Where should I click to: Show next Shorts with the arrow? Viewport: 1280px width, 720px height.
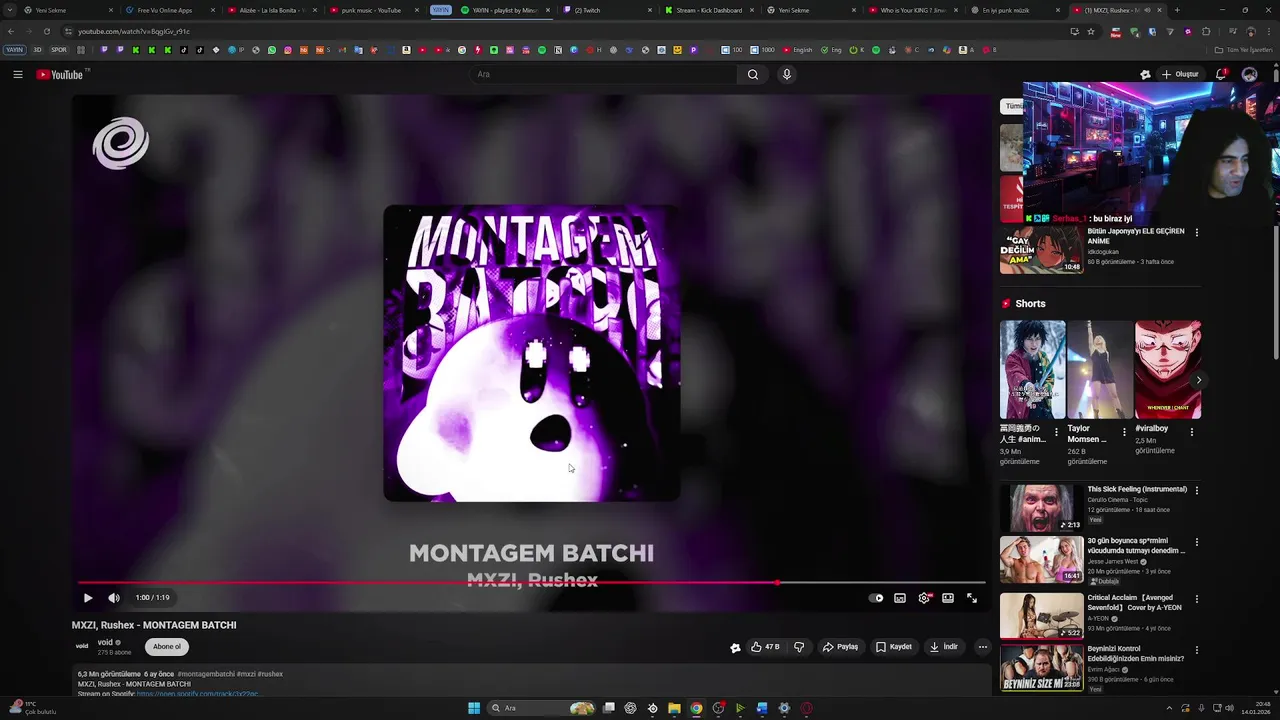point(1198,380)
